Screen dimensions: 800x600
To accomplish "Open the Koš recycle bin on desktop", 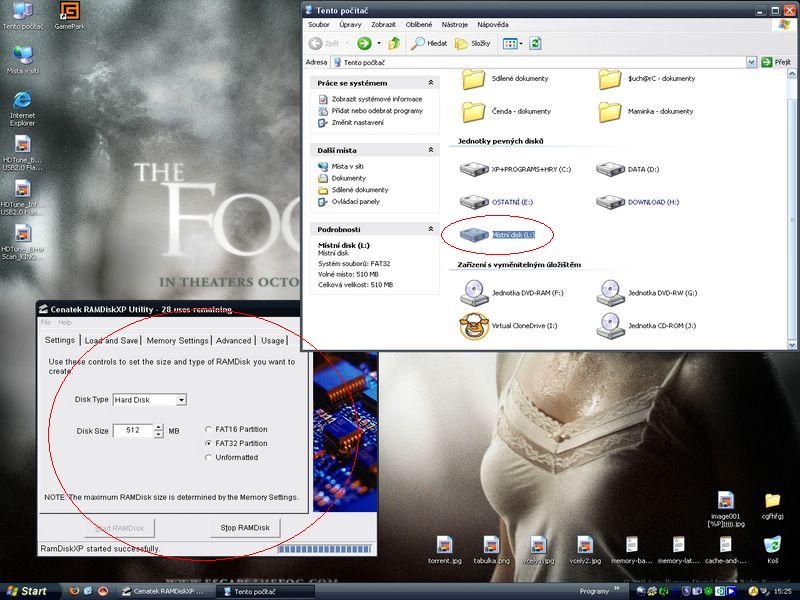I will pyautogui.click(x=772, y=548).
